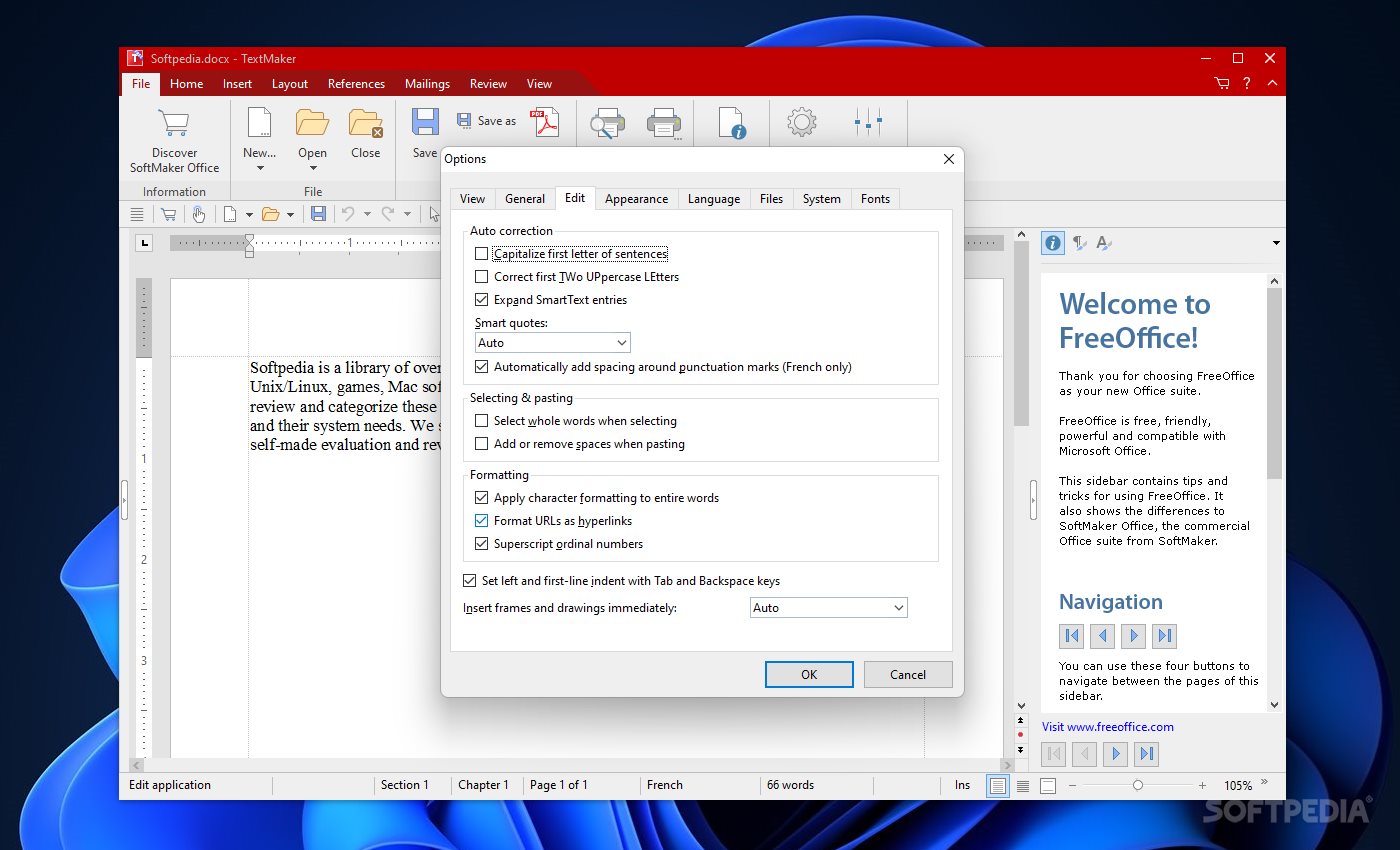Click the Options gear icon in ribbon
Viewport: 1400px width, 850px height.
[801, 123]
